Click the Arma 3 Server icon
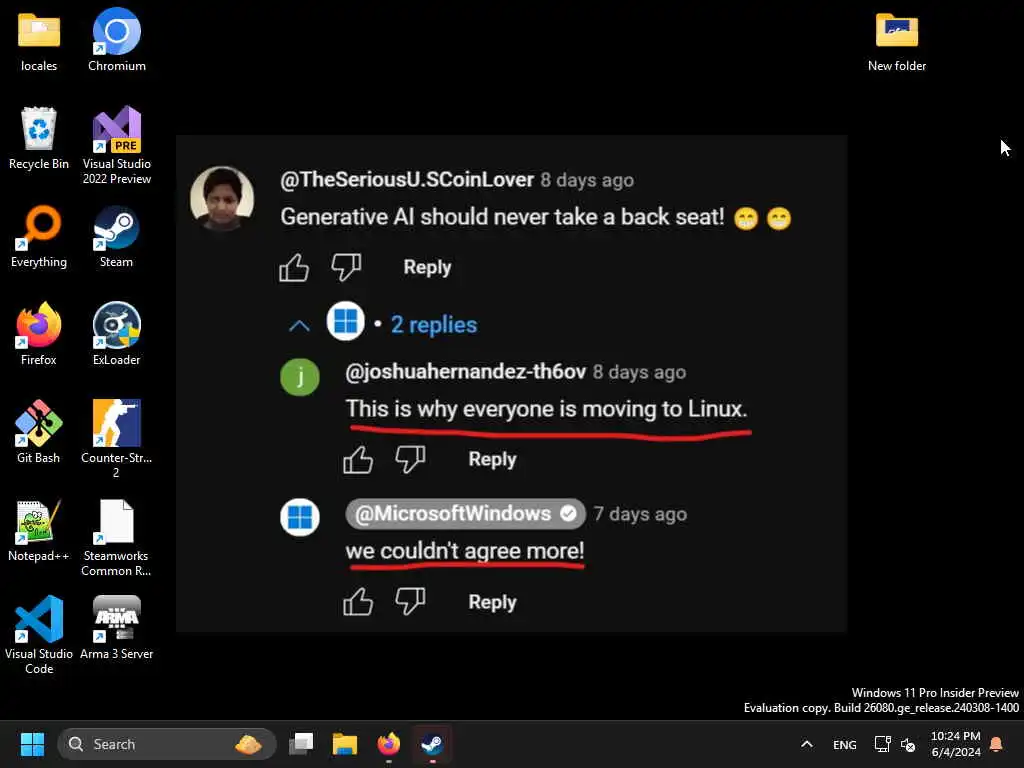 coord(116,627)
